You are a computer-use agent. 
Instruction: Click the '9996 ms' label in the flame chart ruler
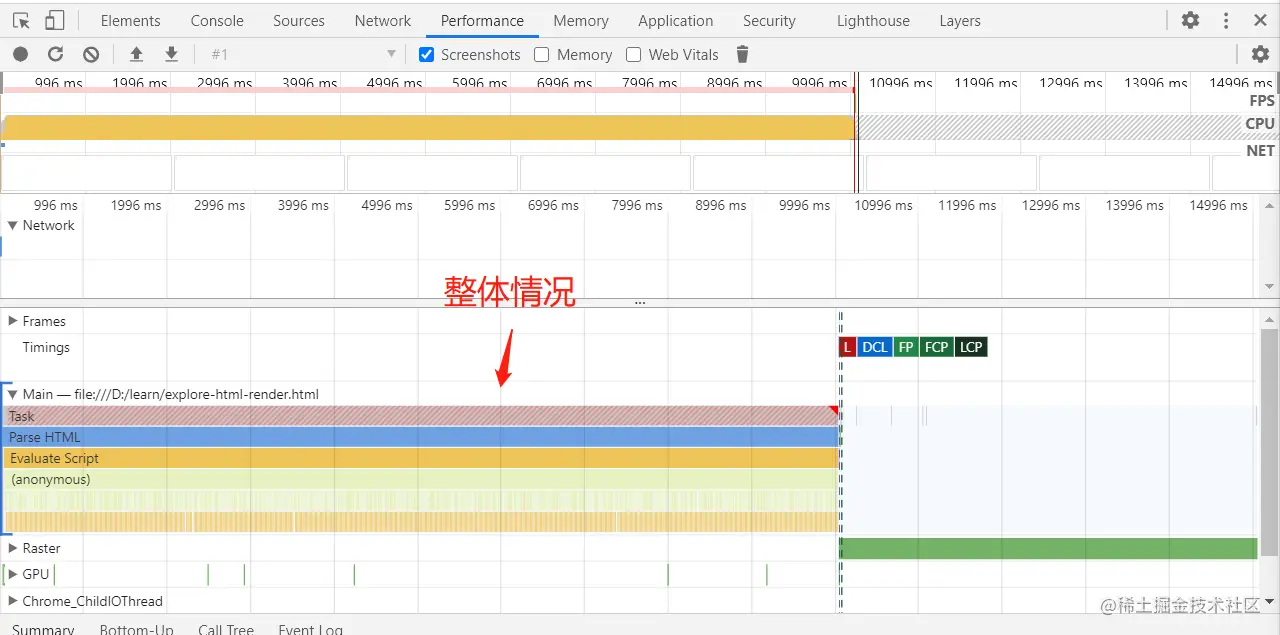(804, 205)
